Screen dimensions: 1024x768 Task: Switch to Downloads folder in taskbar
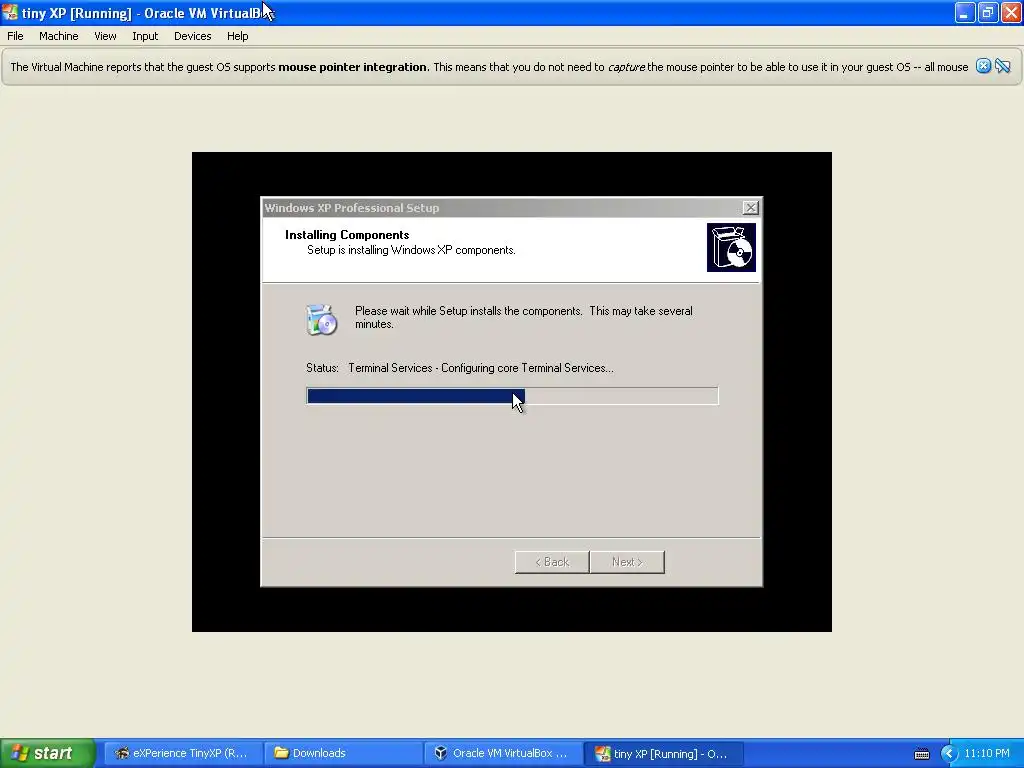(344, 753)
